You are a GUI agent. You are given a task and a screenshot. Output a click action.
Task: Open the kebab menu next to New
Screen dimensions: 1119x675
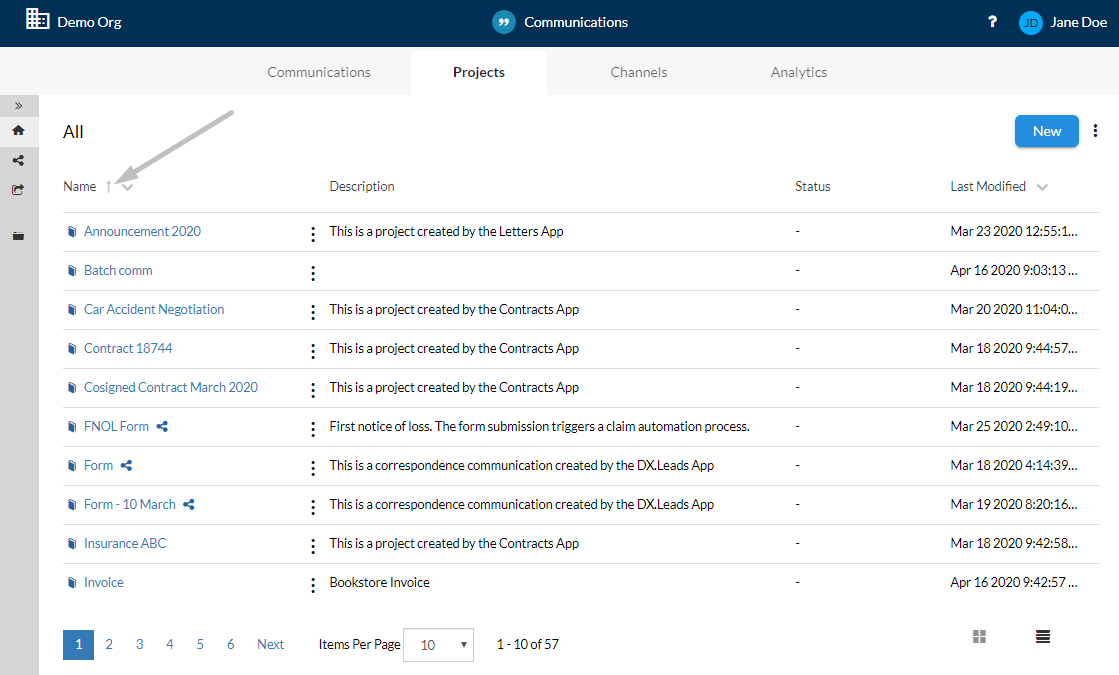coord(1095,131)
